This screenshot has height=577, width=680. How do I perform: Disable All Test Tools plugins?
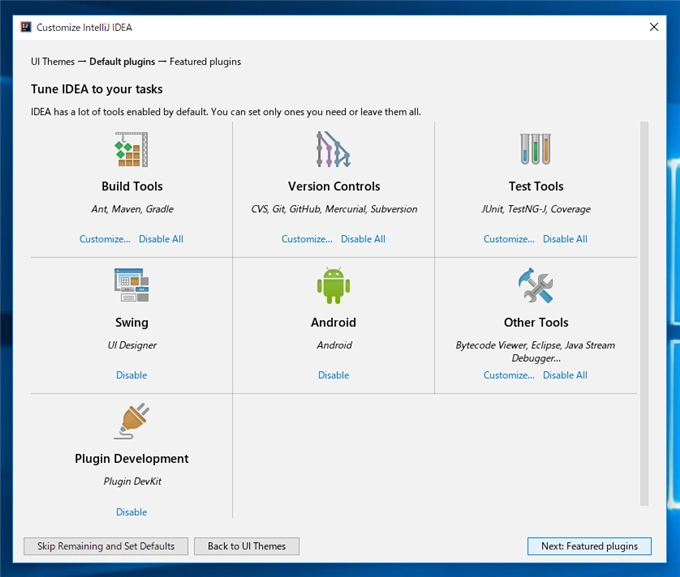tap(565, 239)
